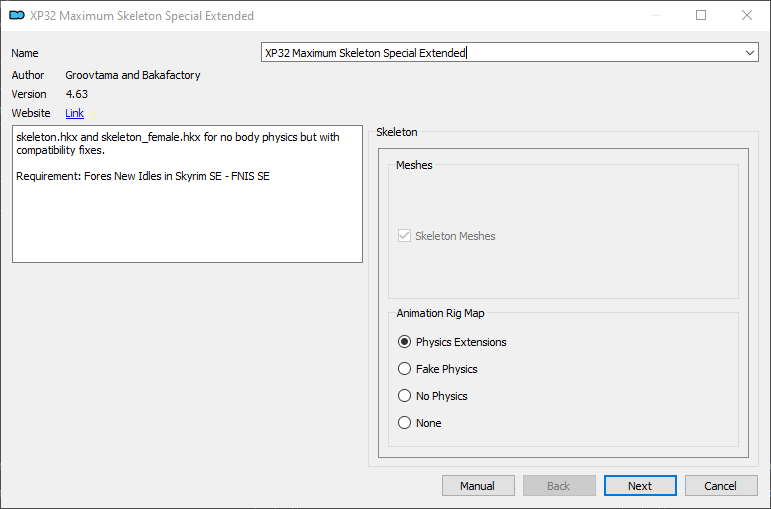Choose the No Physics radio option
771x509 pixels.
coord(433,396)
